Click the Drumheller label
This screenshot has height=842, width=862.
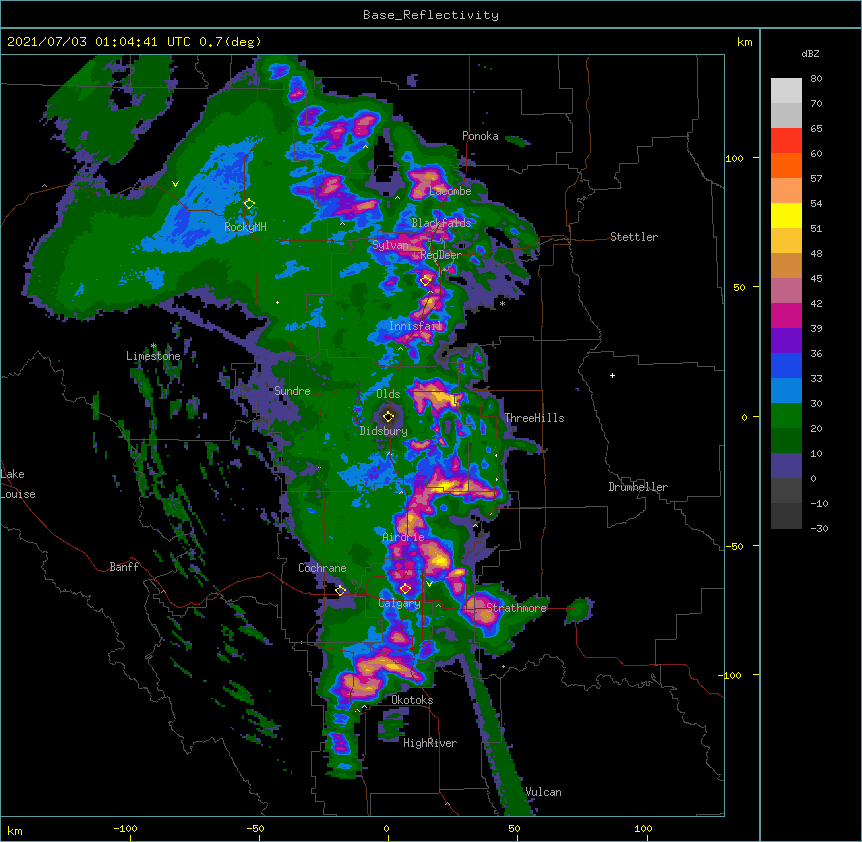(638, 487)
